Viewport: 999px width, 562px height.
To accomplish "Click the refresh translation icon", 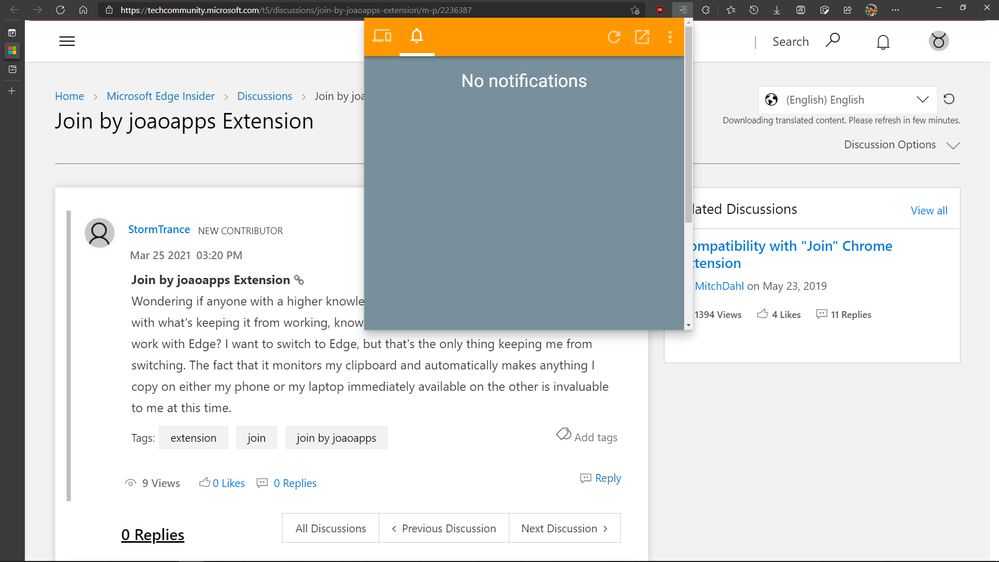I will (x=949, y=99).
